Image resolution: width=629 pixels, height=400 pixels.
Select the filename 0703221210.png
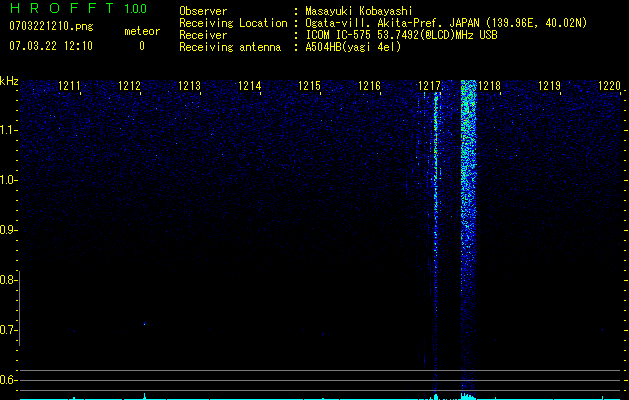click(51, 26)
